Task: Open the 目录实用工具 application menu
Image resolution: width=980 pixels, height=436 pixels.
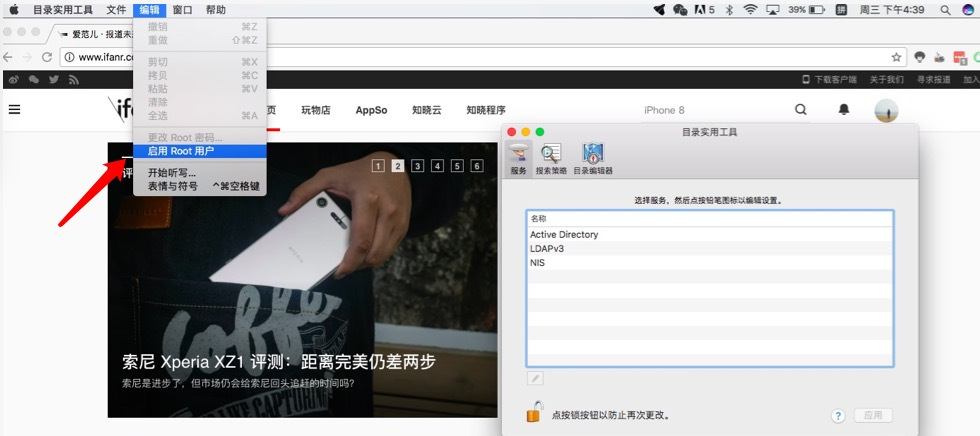Action: [62, 9]
